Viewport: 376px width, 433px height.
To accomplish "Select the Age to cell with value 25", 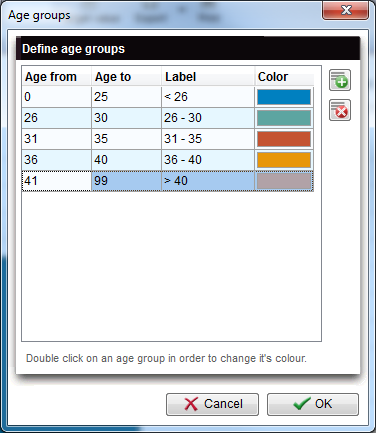I will pyautogui.click(x=126, y=97).
